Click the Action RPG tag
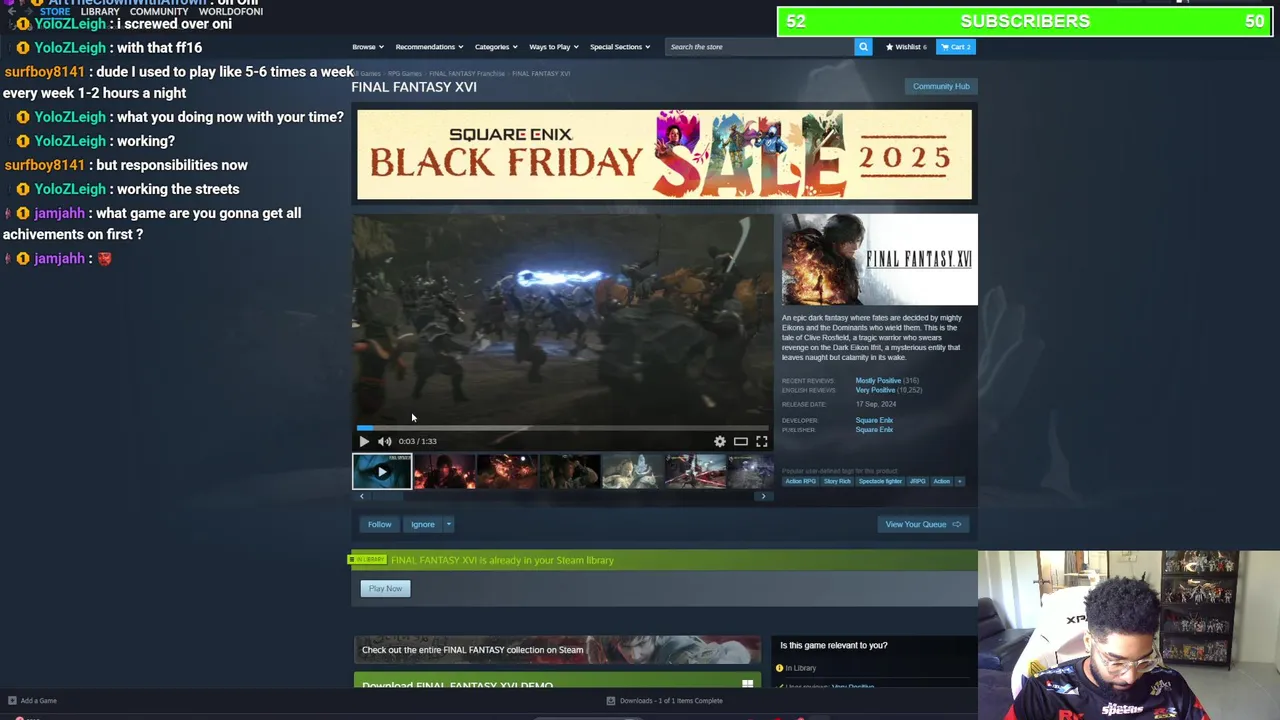Viewport: 1280px width, 720px height. [x=800, y=481]
